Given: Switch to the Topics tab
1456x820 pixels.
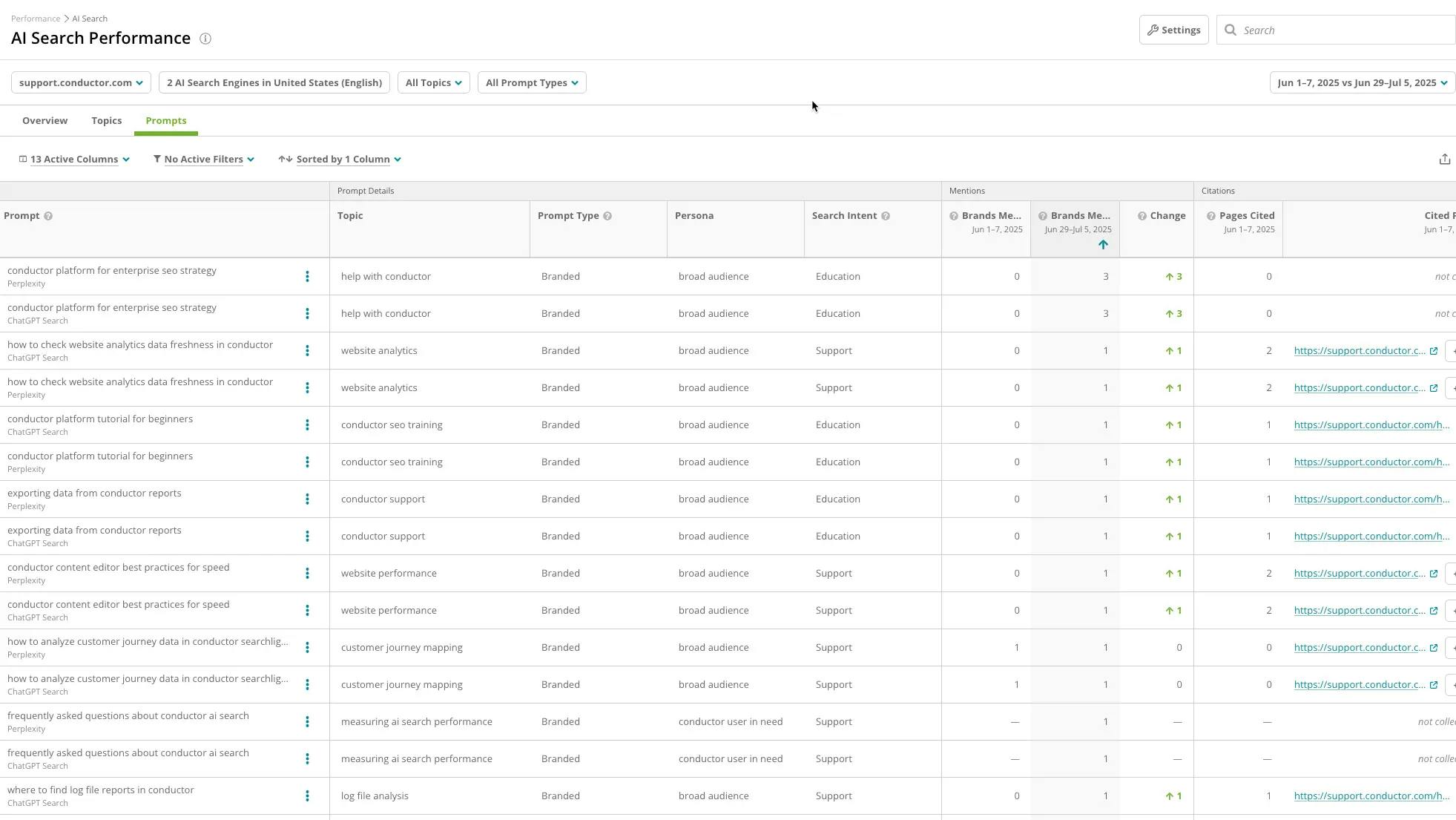Looking at the screenshot, I should coord(106,120).
